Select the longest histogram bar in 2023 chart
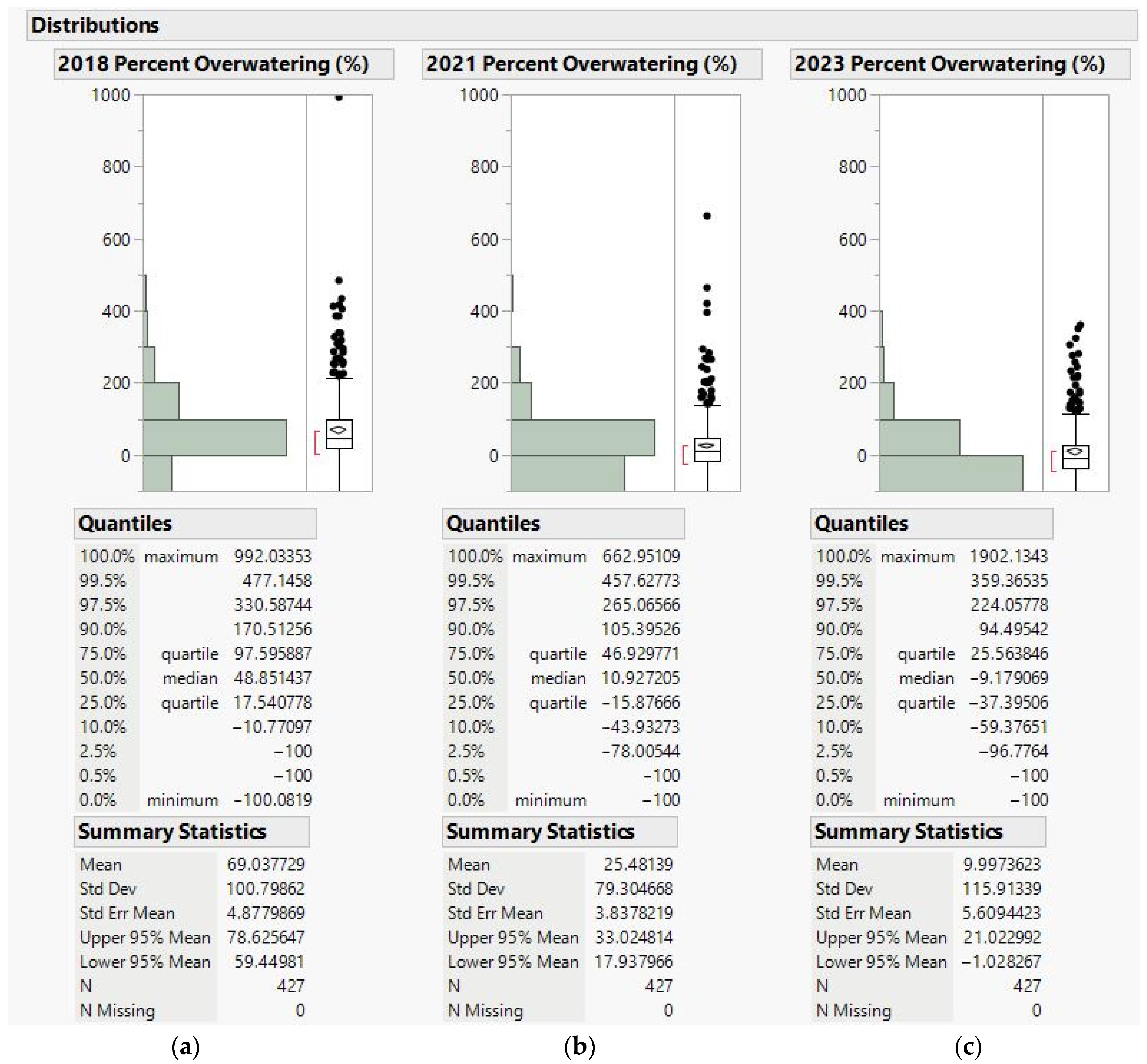1147x1064 pixels. (x=951, y=473)
